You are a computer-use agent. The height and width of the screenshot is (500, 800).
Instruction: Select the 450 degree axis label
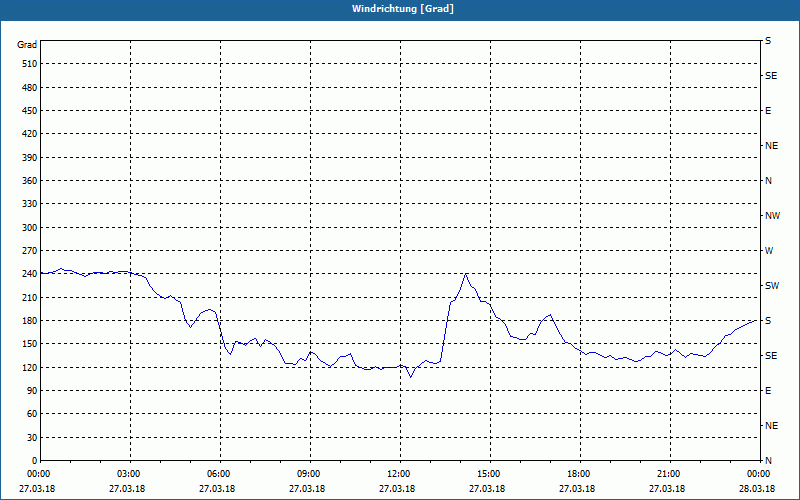click(30, 111)
